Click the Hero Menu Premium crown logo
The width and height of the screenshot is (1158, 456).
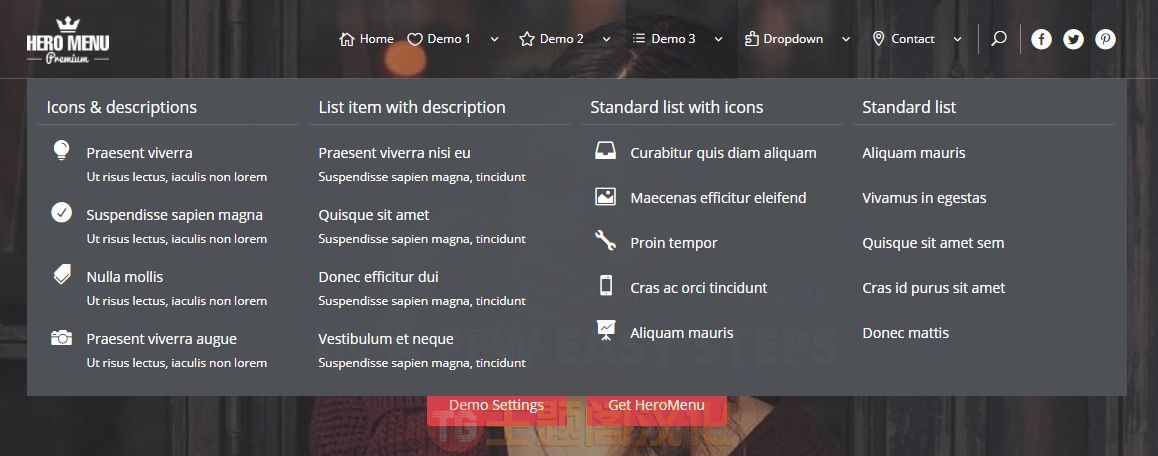[68, 40]
